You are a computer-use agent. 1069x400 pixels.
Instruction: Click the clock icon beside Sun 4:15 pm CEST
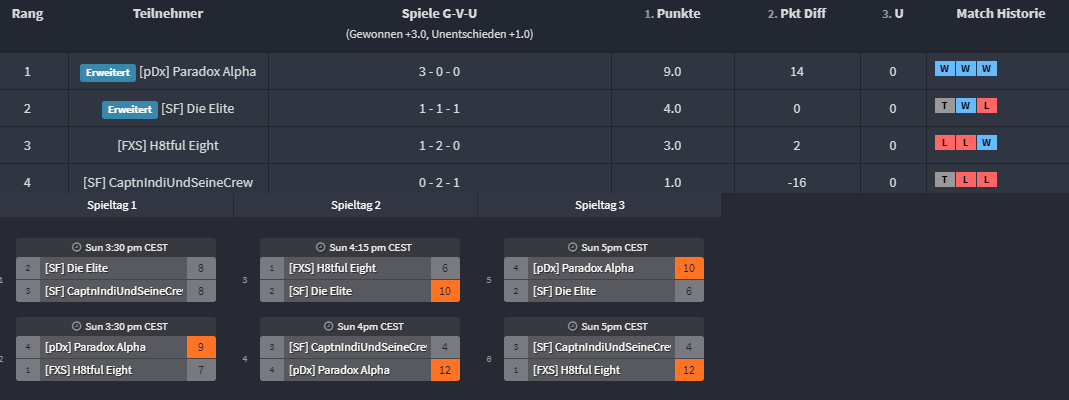coord(321,248)
